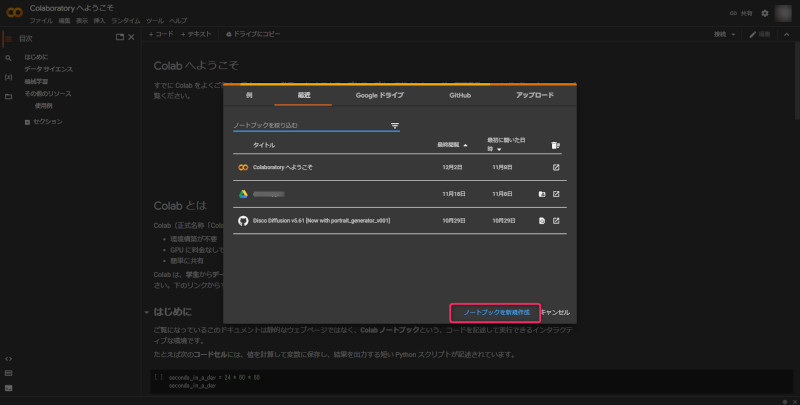Select 機械学習 in table of contents
The height and width of the screenshot is (405, 800).
coord(36,82)
